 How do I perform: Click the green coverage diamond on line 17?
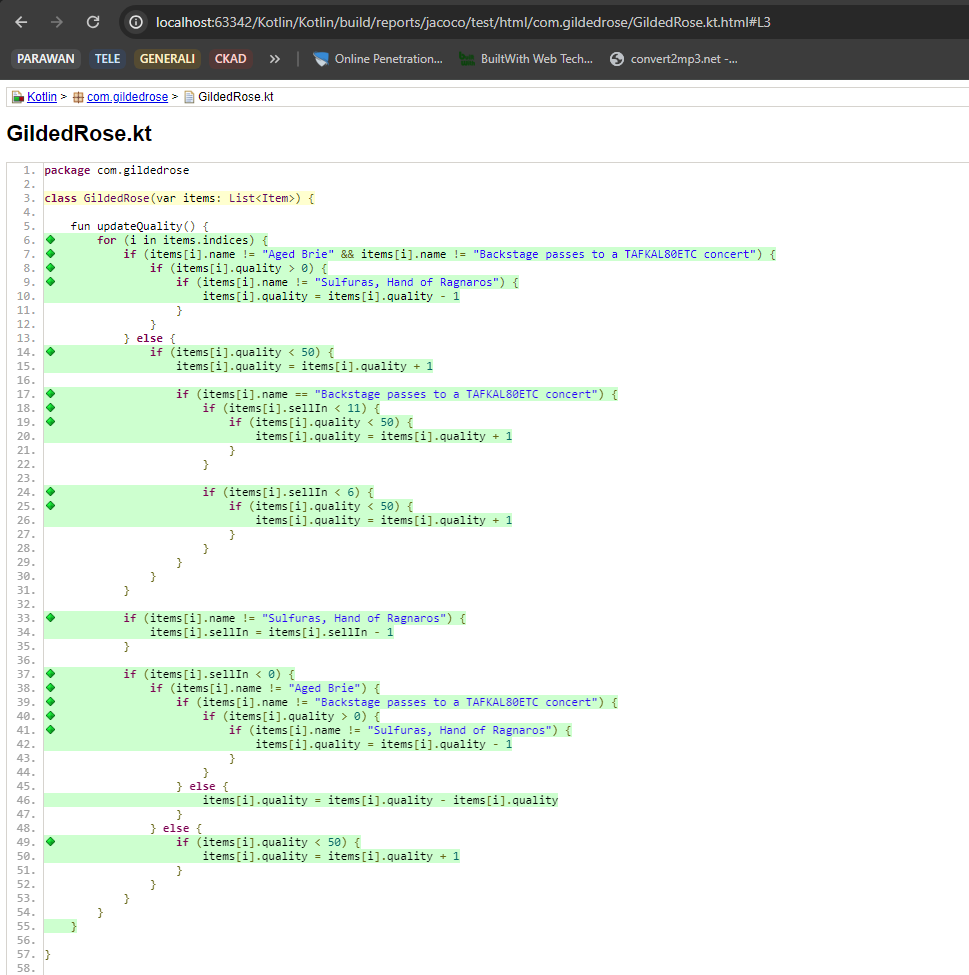pos(50,394)
